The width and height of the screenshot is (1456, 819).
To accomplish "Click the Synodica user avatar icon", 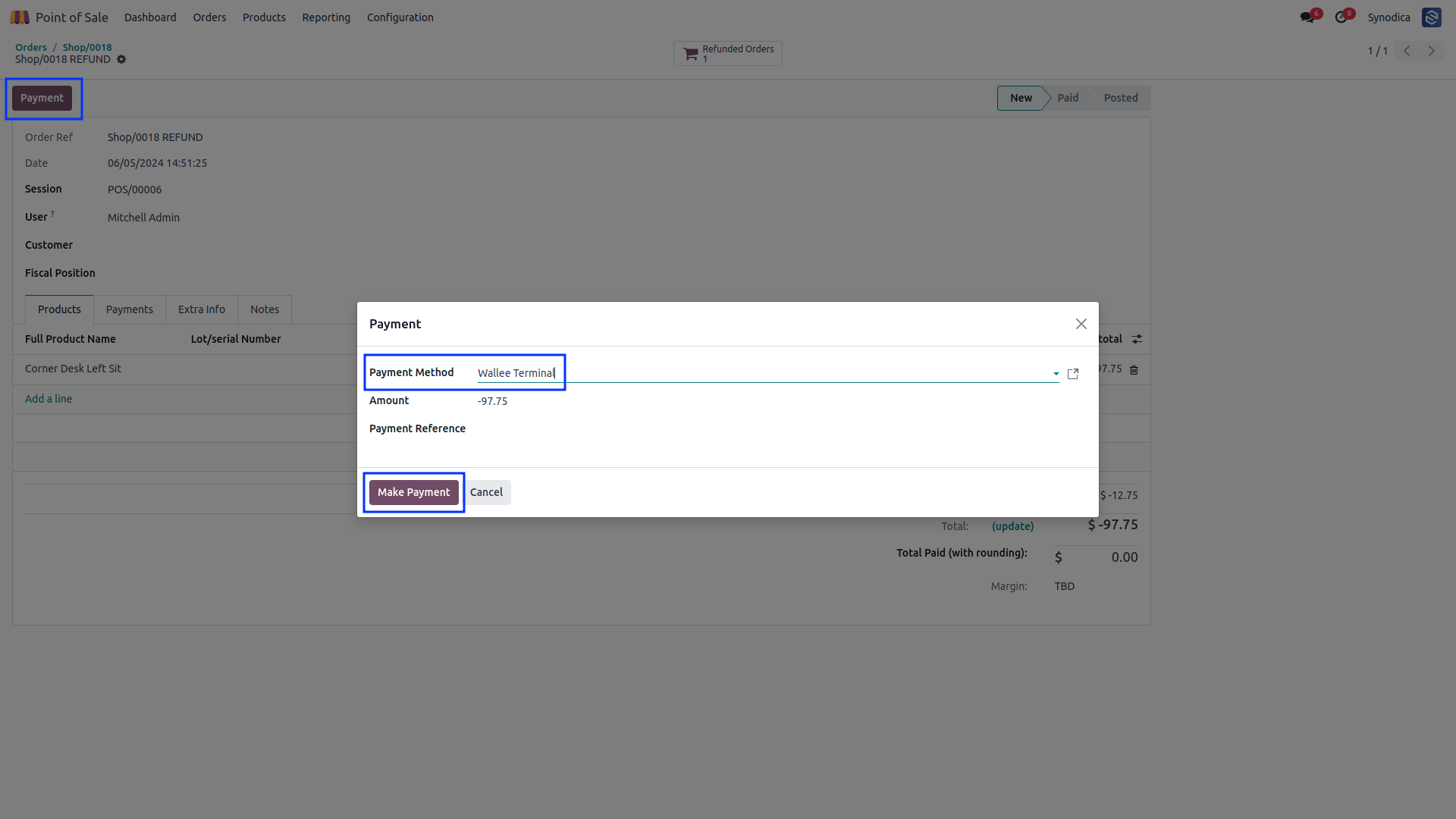I will (1432, 17).
